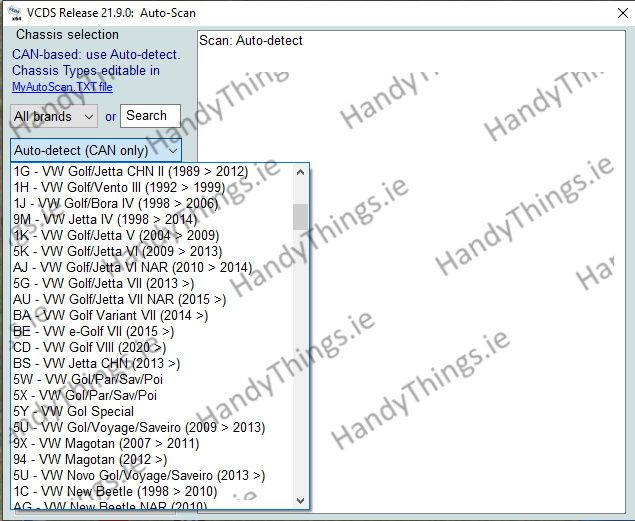635x521 pixels.
Task: Click the chassis list scrollbar thumb
Action: 300,217
